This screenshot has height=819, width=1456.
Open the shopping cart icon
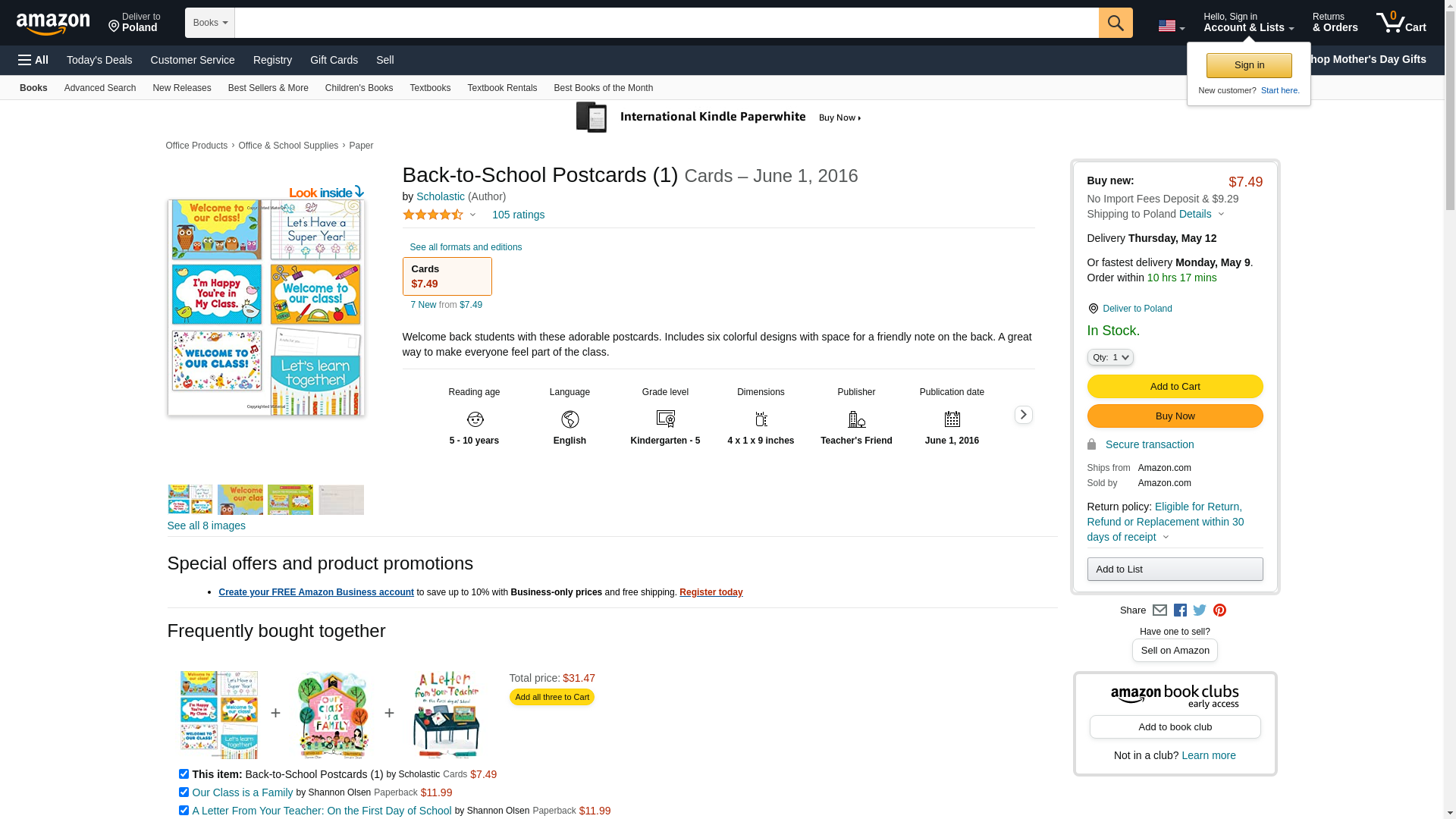coord(1401,23)
